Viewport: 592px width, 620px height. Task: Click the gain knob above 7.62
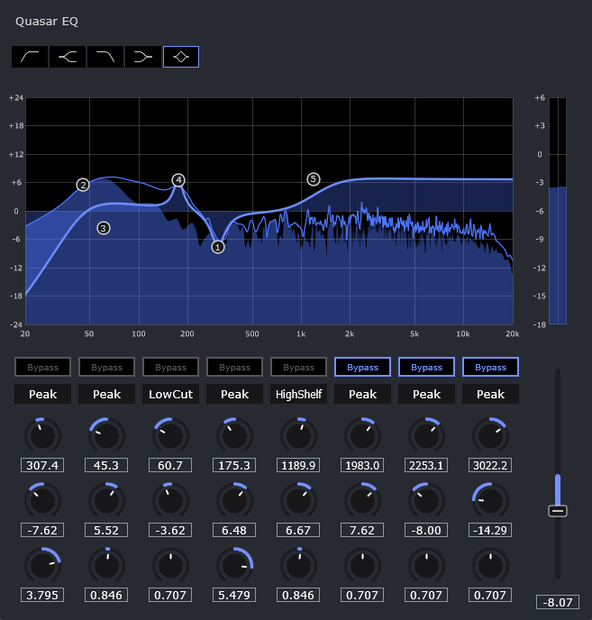[363, 501]
